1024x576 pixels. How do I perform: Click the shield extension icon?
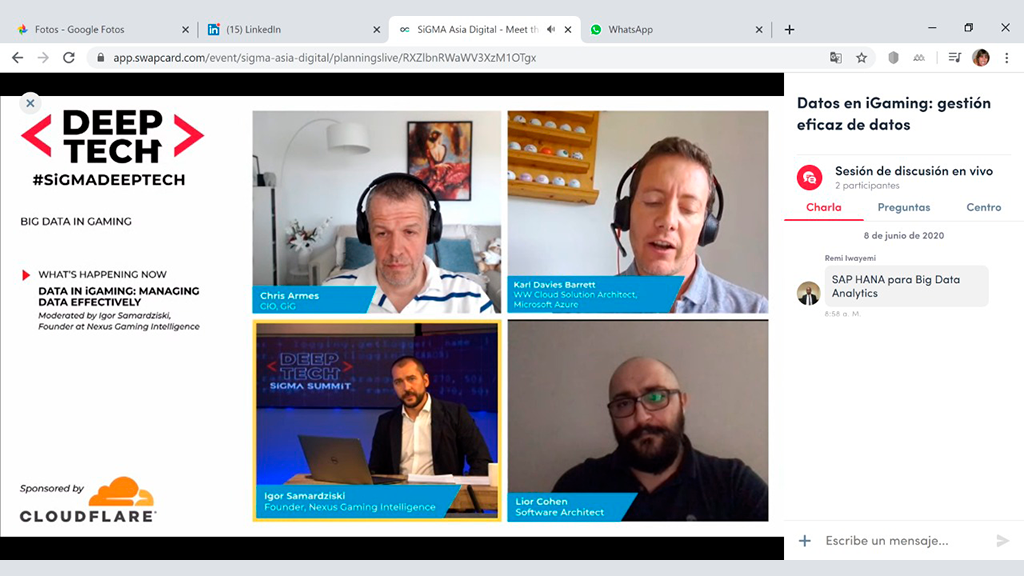point(893,58)
